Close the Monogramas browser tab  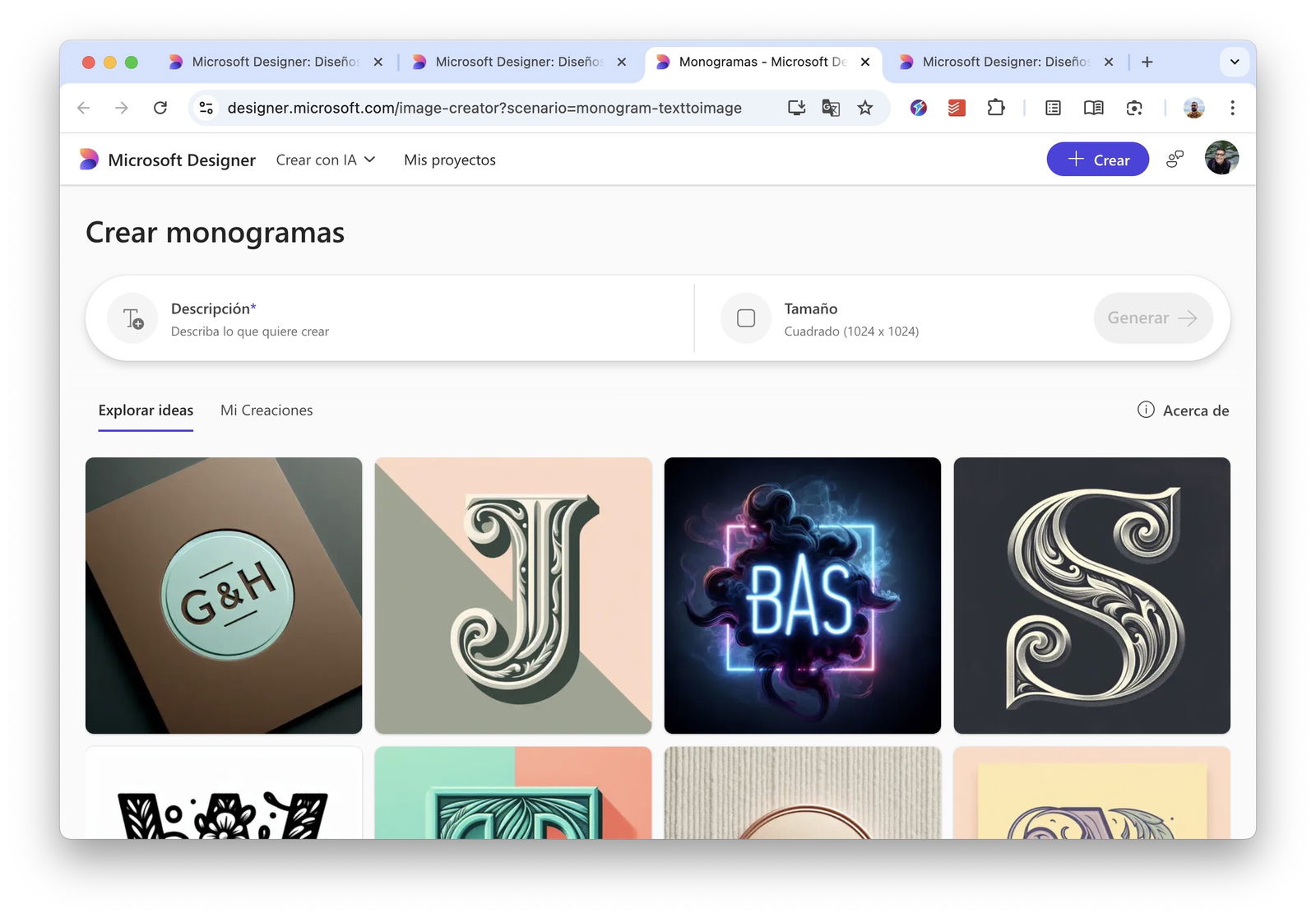[865, 62]
